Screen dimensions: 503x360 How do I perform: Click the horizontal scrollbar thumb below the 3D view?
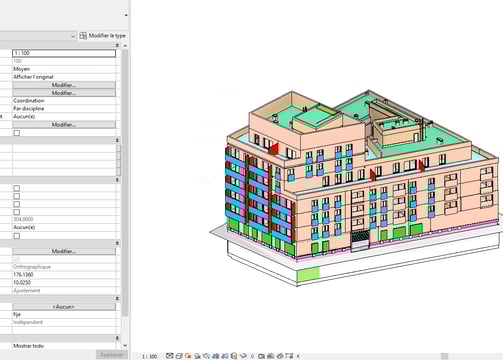coord(444,356)
